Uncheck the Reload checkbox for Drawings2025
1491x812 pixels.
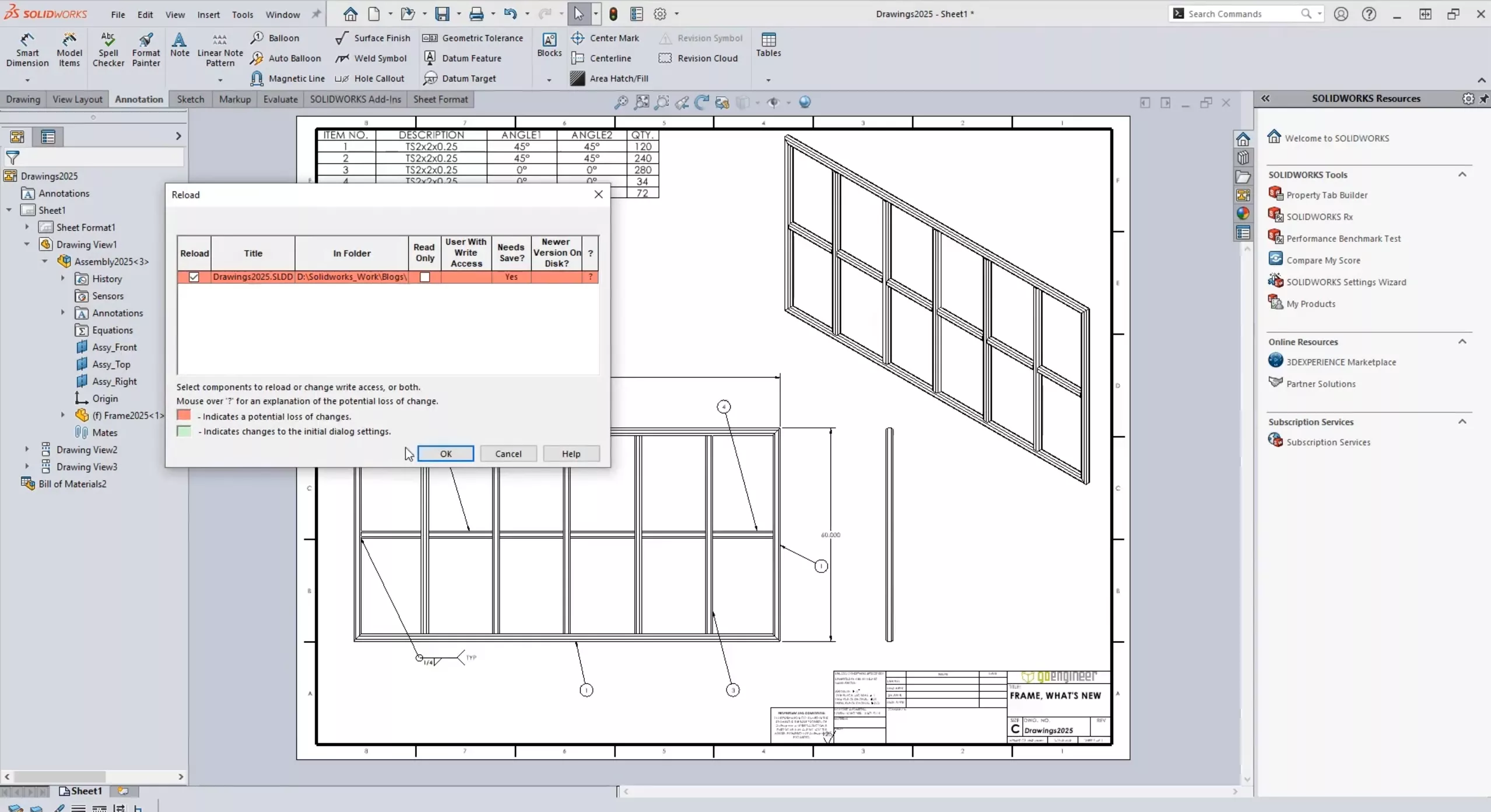[x=194, y=277]
